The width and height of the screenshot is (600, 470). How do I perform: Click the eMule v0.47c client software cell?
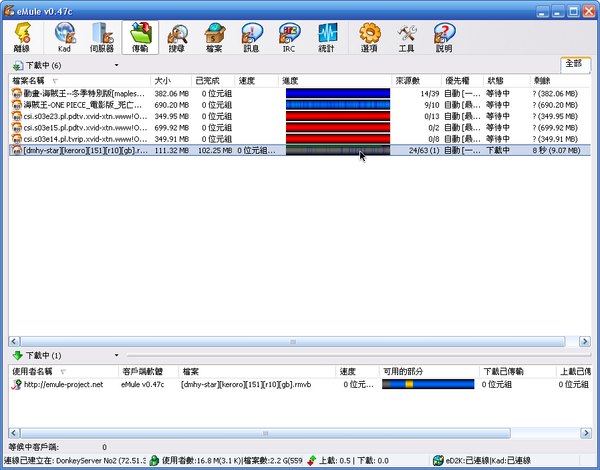142,385
